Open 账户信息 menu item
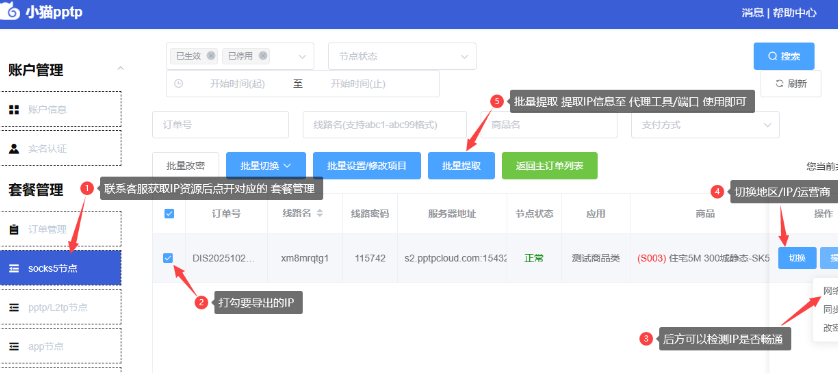This screenshot has width=838, height=373. [60, 110]
